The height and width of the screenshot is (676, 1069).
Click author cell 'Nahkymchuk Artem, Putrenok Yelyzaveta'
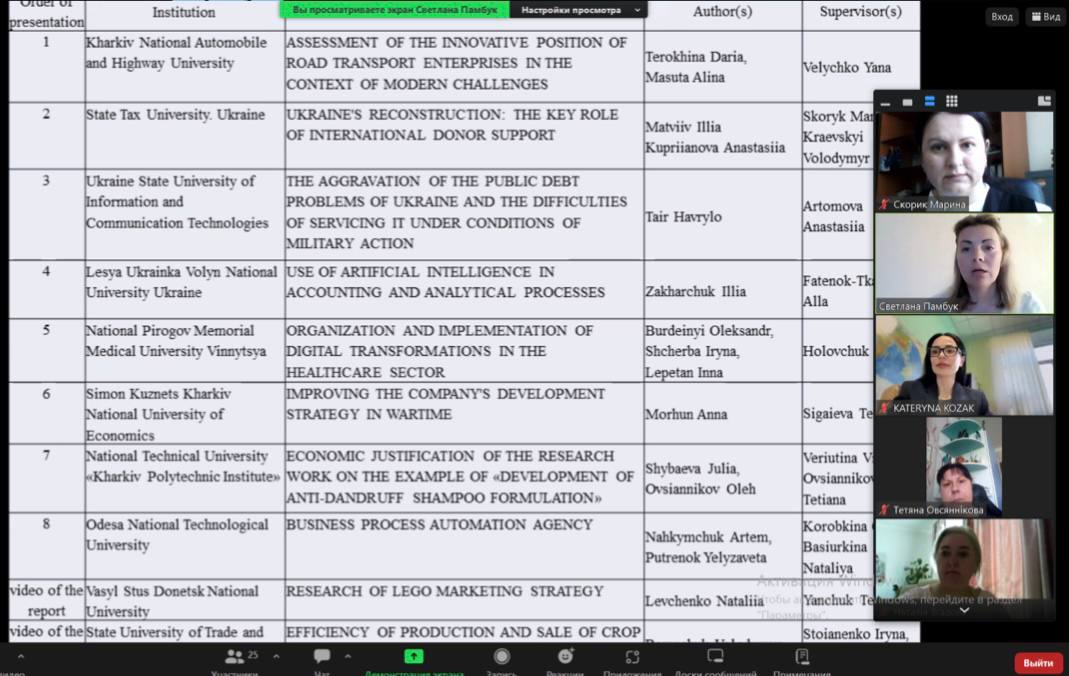[x=723, y=547]
